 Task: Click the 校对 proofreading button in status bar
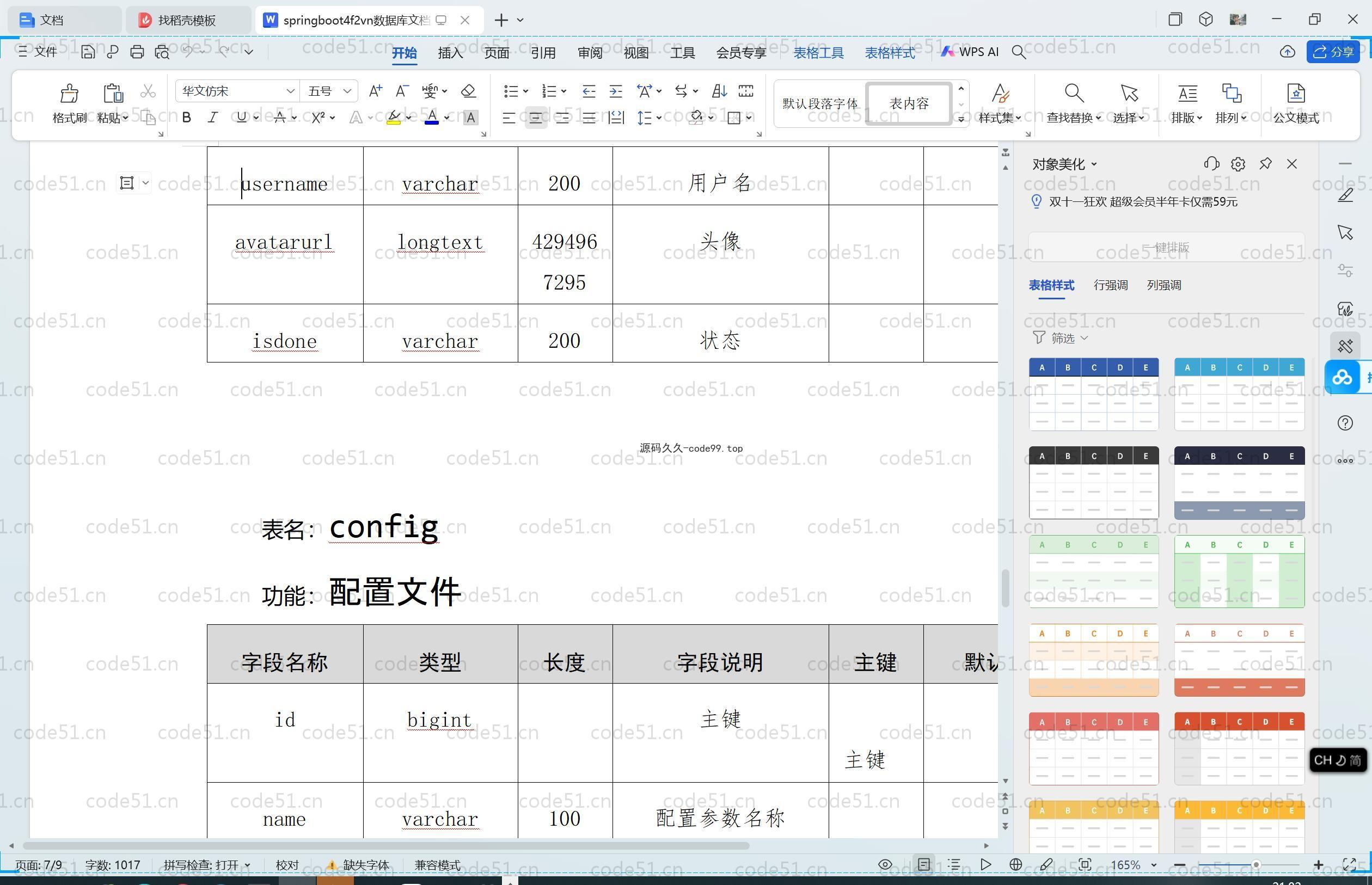[x=287, y=865]
